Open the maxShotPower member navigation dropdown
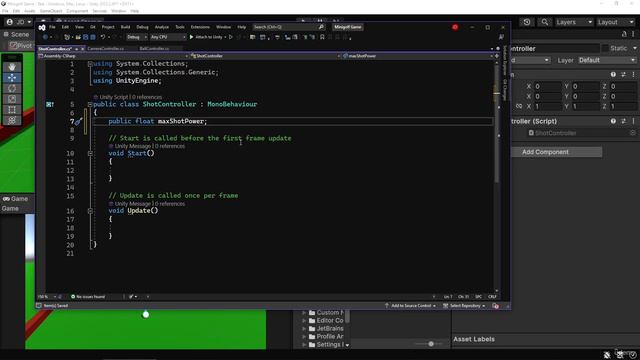640x360 pixels. tap(417, 56)
